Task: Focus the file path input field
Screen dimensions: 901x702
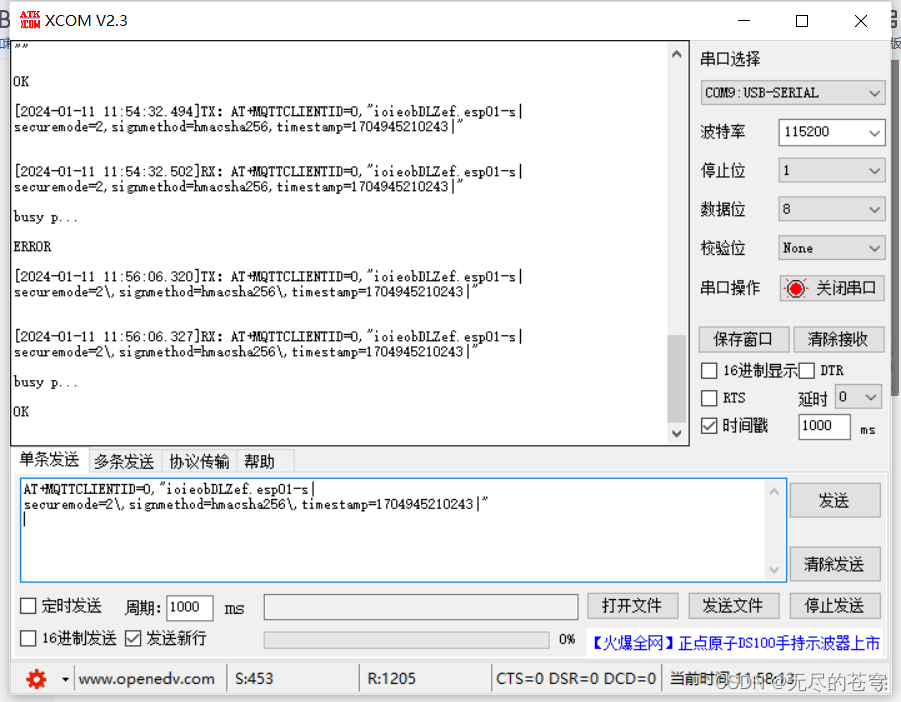Action: pyautogui.click(x=421, y=607)
